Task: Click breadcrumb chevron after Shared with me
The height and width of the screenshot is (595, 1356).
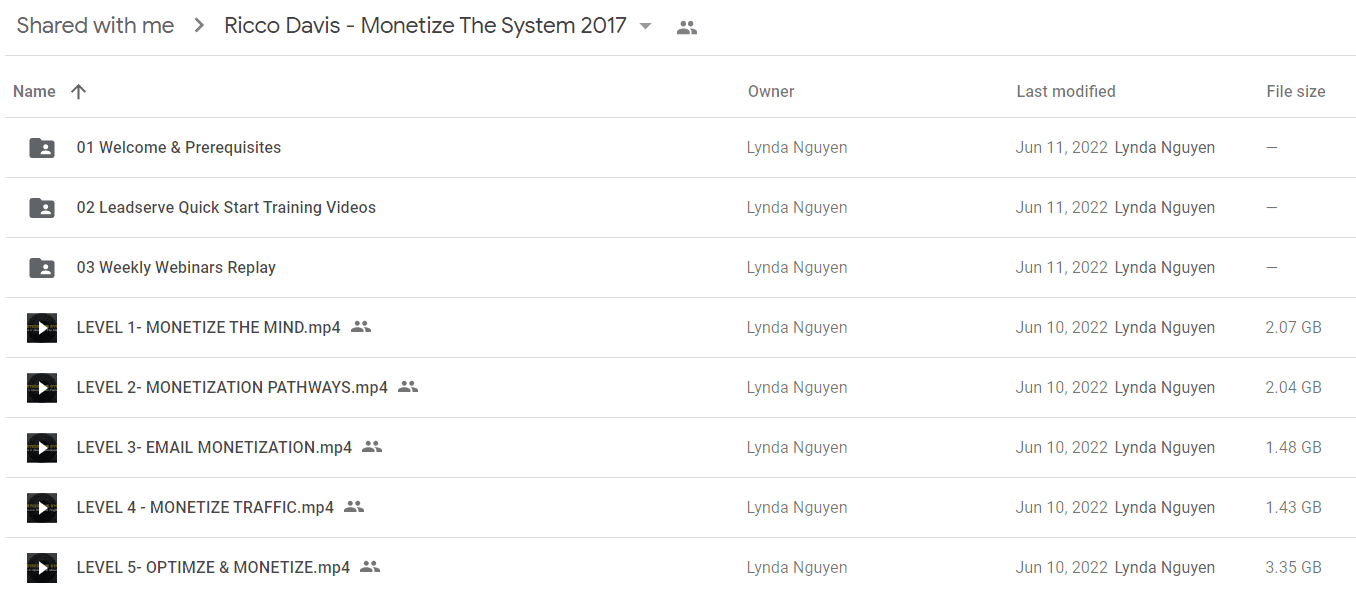Action: point(199,27)
